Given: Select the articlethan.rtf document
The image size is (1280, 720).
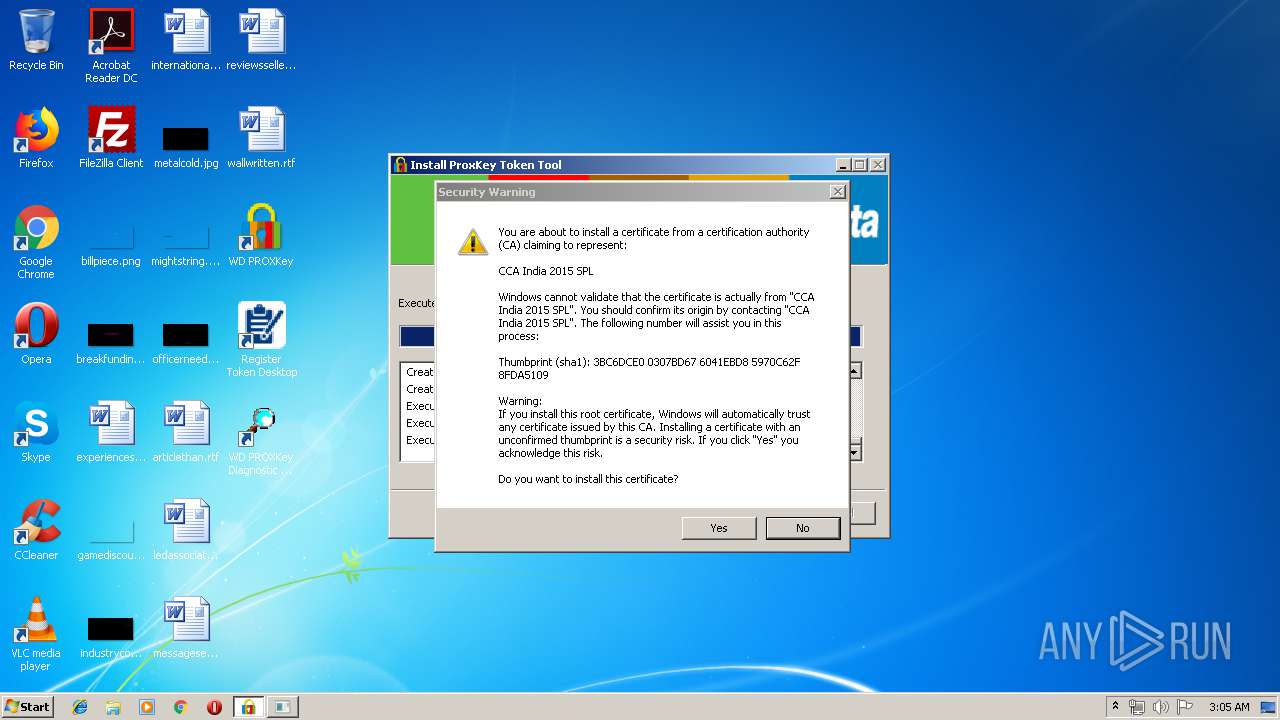Looking at the screenshot, I should point(186,432).
